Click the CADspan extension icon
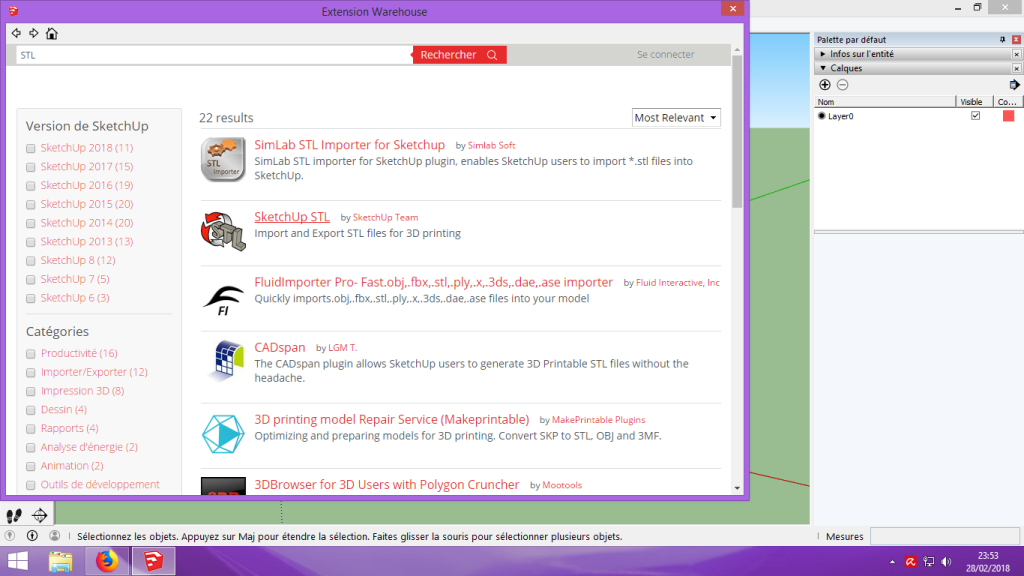The height and width of the screenshot is (576, 1024). (x=225, y=360)
